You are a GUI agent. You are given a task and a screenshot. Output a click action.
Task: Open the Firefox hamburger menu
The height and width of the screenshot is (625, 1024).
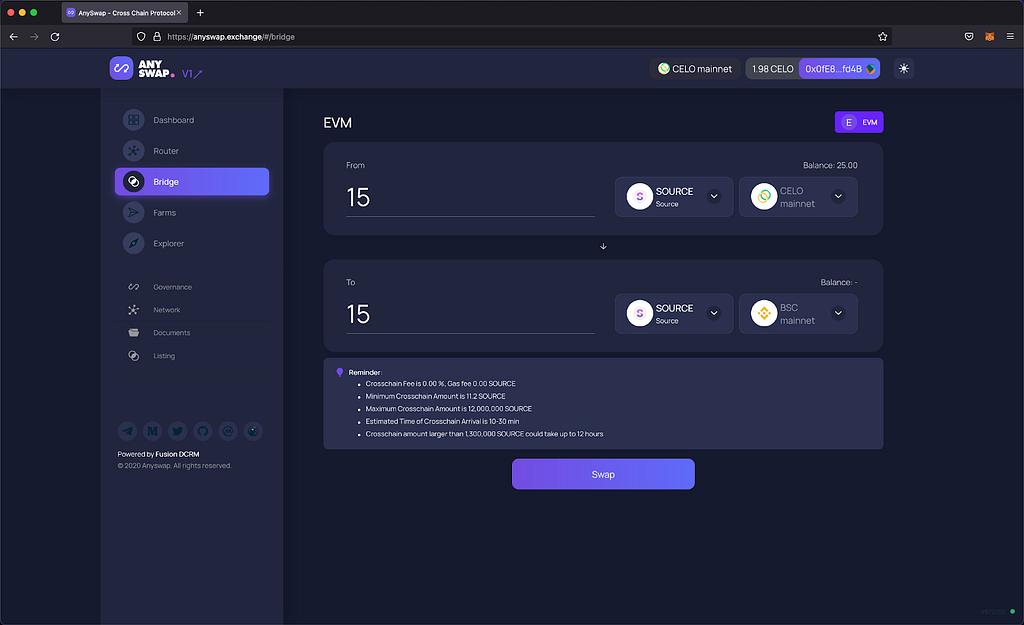1010,37
